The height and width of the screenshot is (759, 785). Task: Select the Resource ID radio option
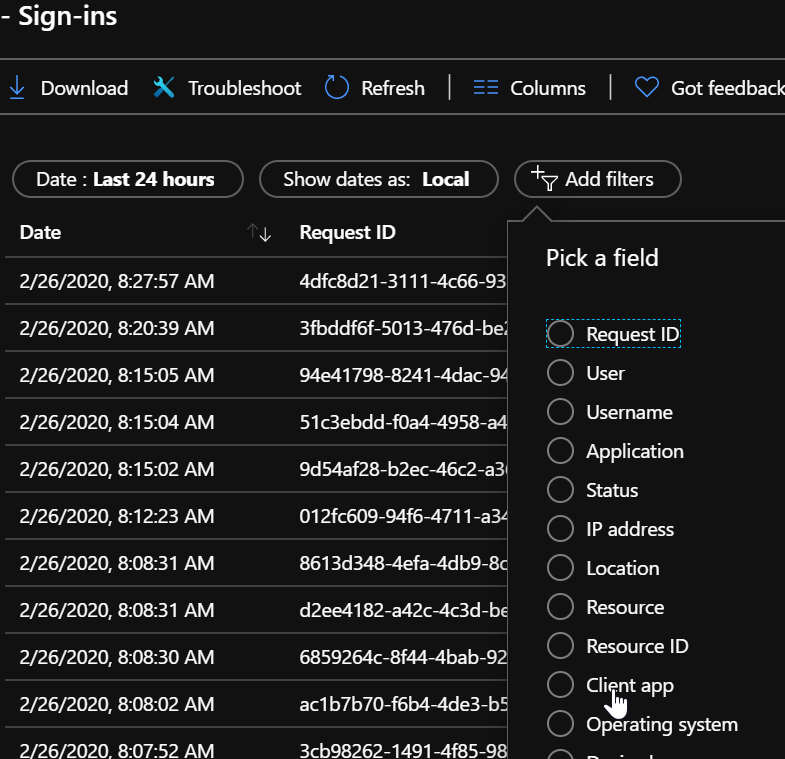[560, 646]
